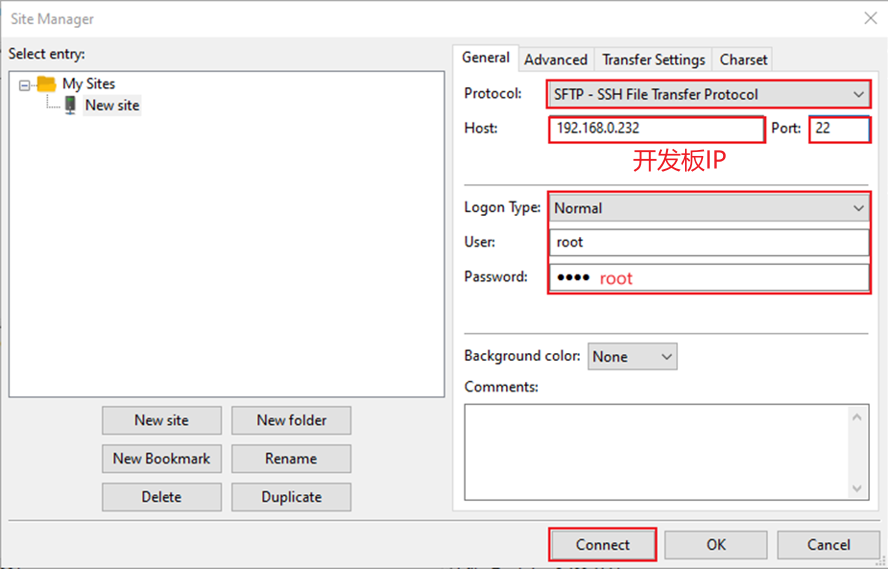Screen dimensions: 888x569
Task: Open the Background color dropdown
Action: click(632, 356)
